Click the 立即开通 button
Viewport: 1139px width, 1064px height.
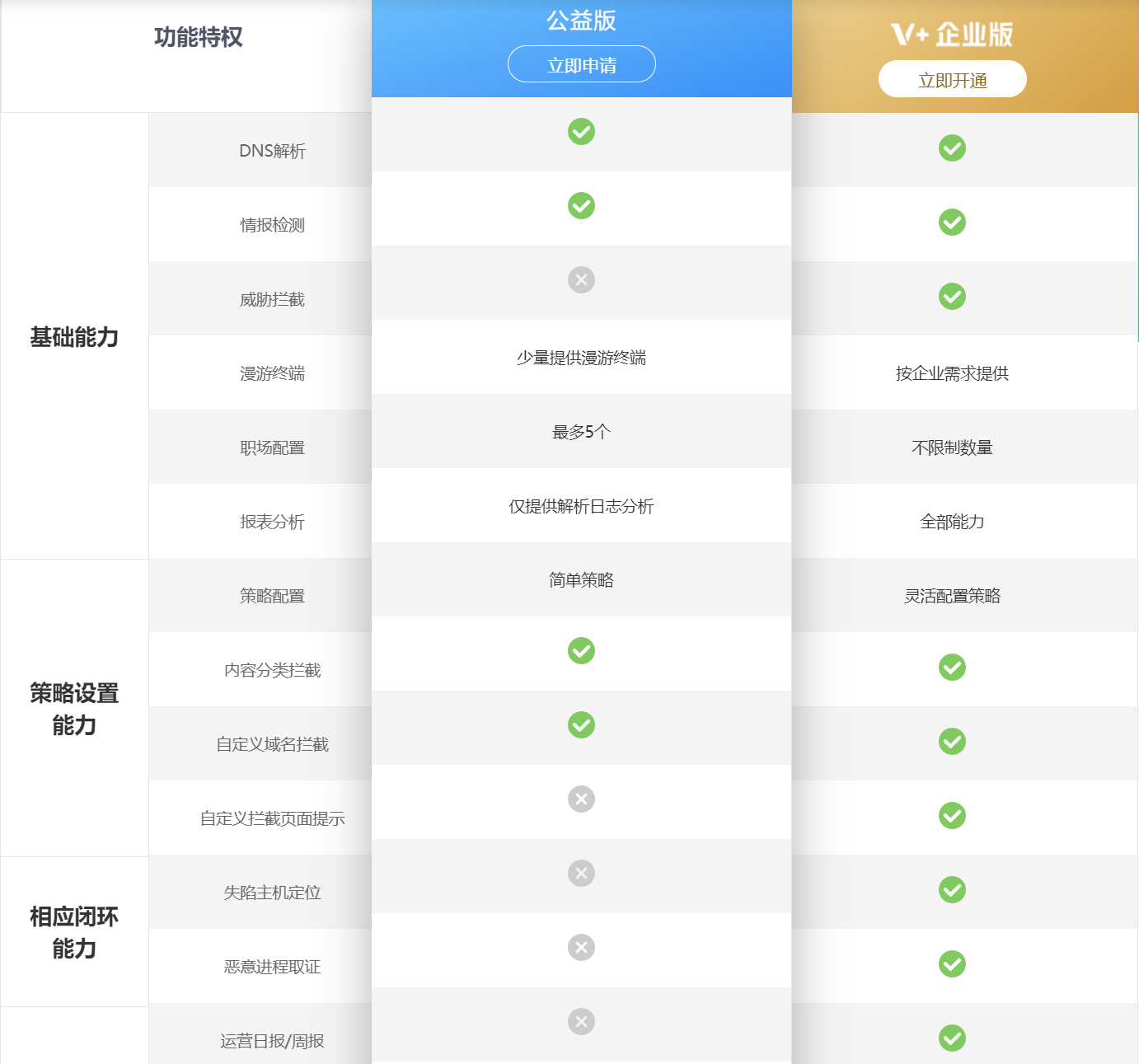pos(952,78)
